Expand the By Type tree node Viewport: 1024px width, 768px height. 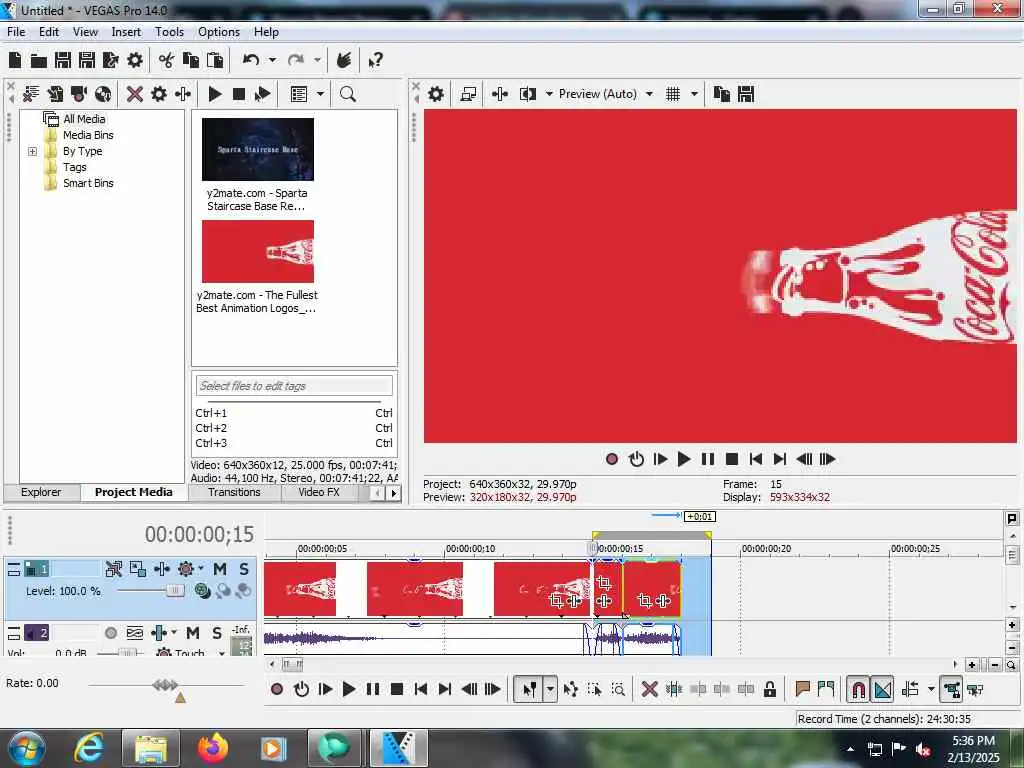pyautogui.click(x=32, y=152)
